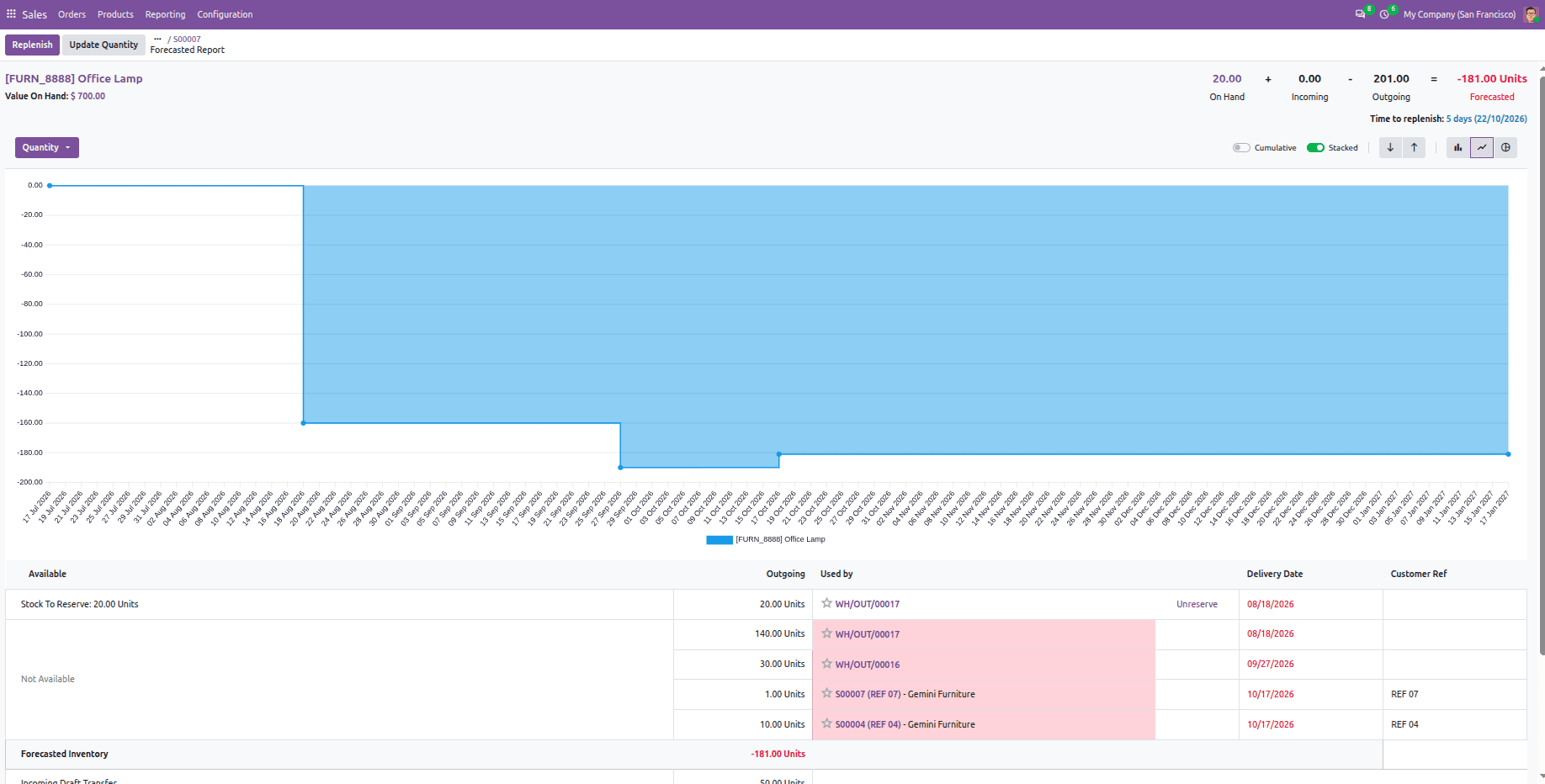Open WH/OUT/00017 link in 140.00 Units row

868,634
